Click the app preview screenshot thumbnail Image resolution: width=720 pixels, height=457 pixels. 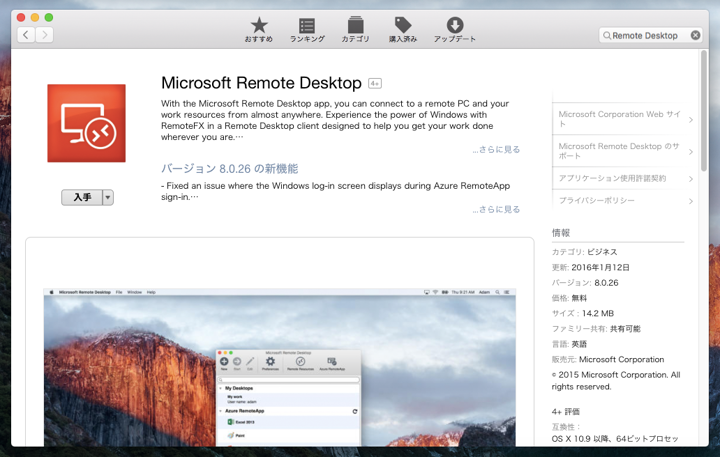pos(280,367)
